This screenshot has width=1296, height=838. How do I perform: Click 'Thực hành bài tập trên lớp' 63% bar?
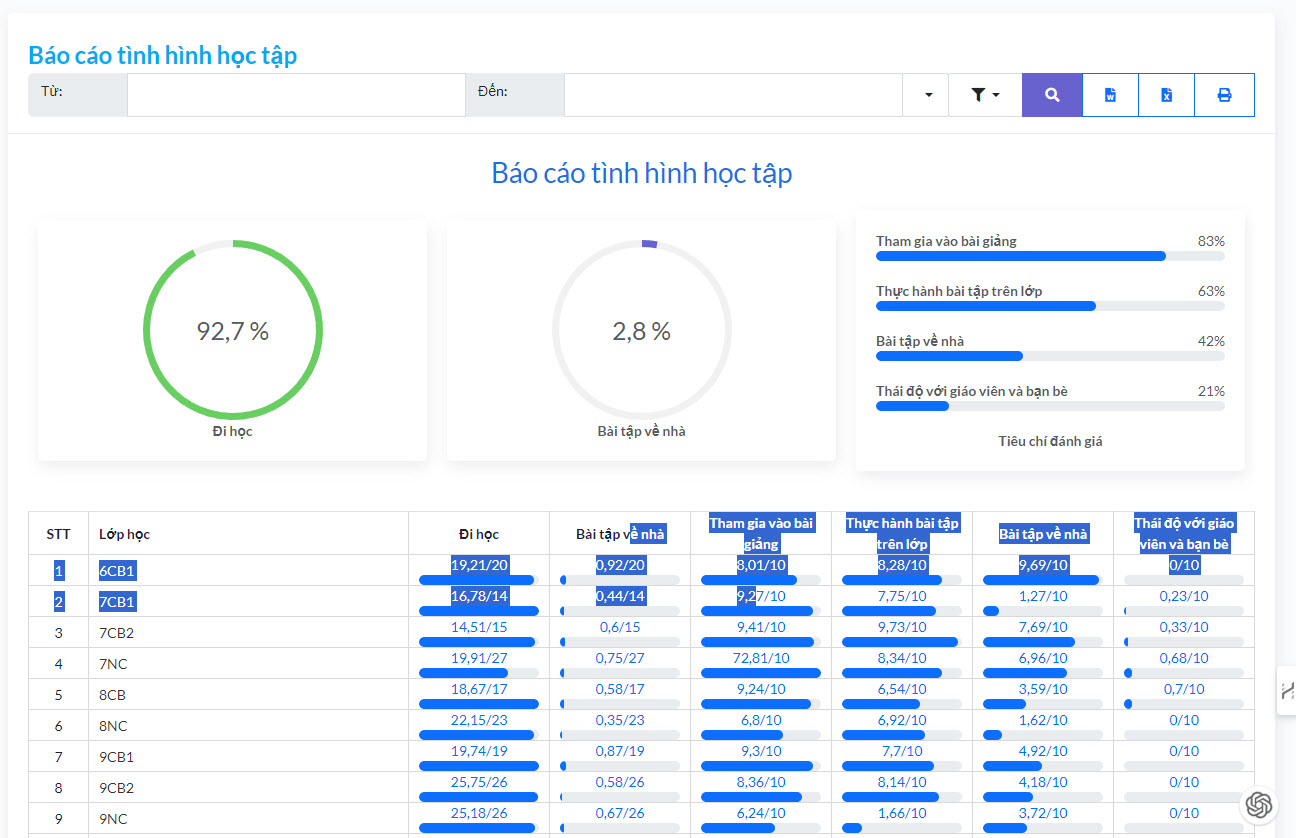pyautogui.click(x=1050, y=306)
